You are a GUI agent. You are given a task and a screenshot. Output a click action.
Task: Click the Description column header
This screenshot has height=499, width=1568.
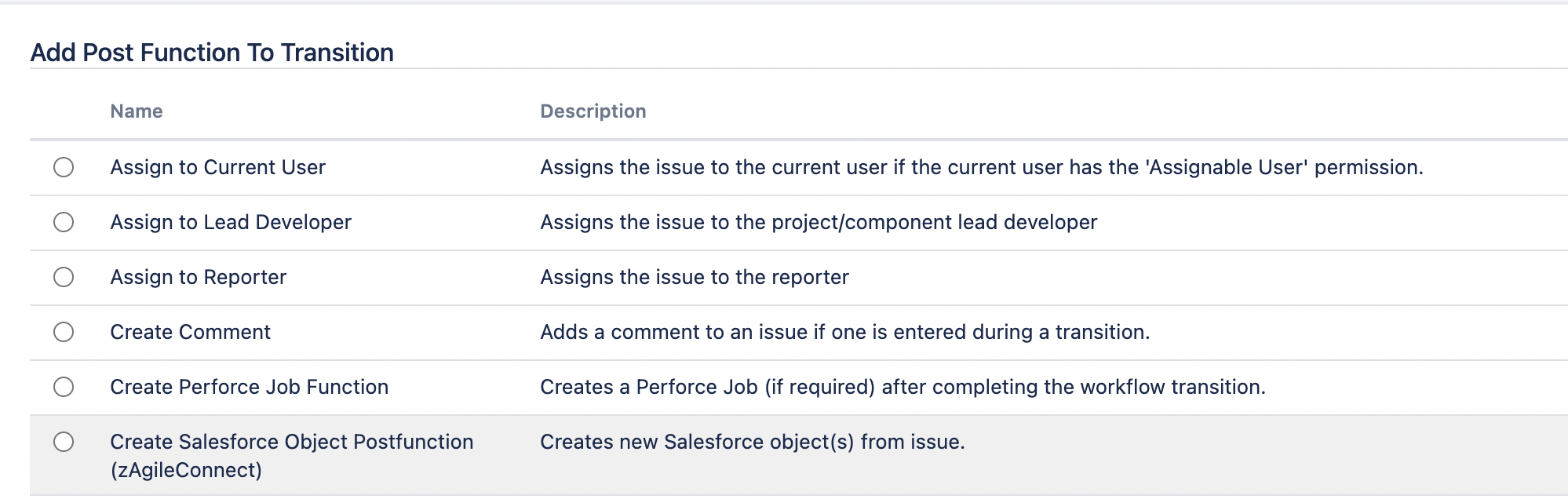593,111
